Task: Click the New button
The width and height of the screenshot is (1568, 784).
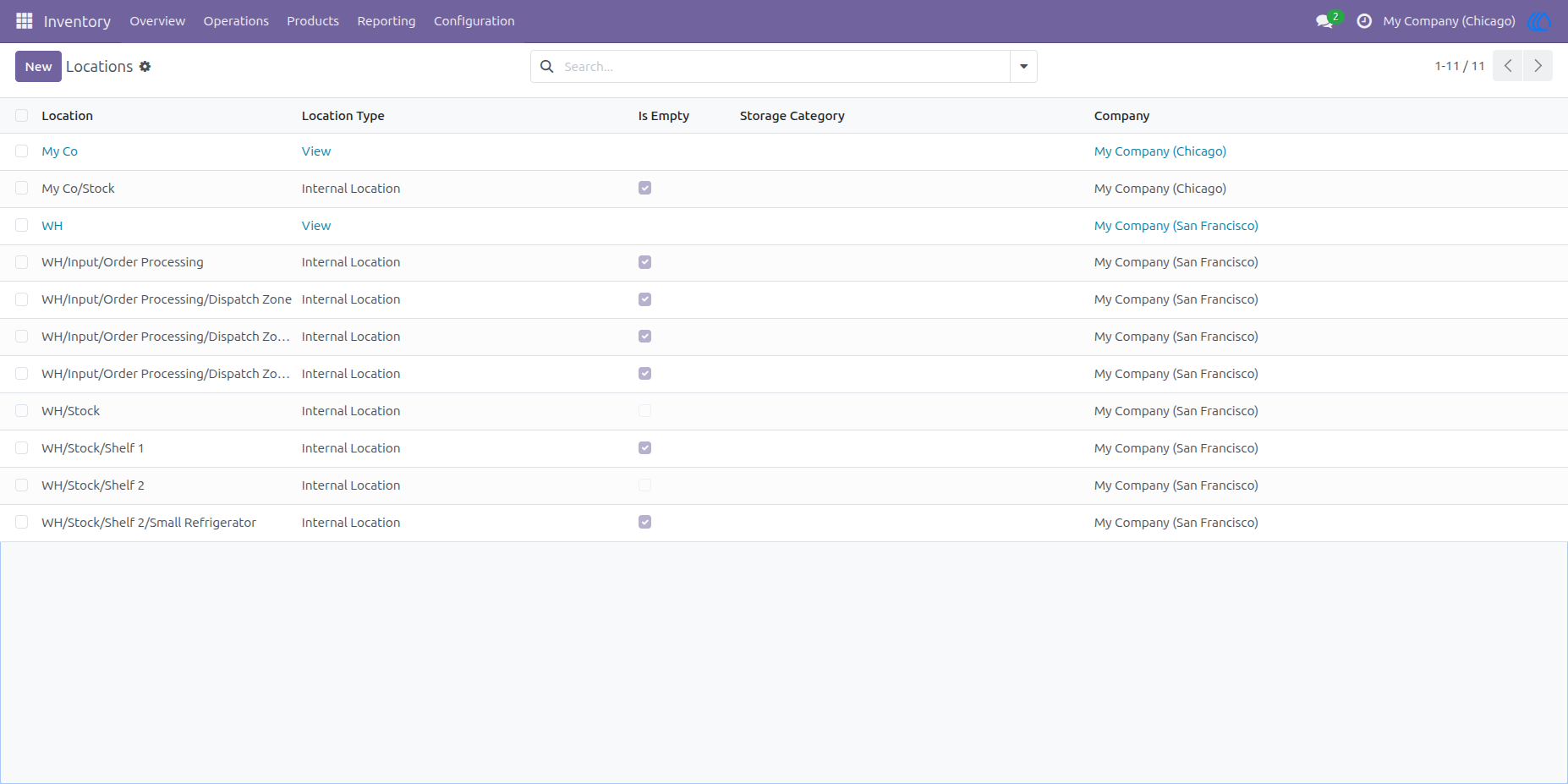Action: click(x=38, y=66)
